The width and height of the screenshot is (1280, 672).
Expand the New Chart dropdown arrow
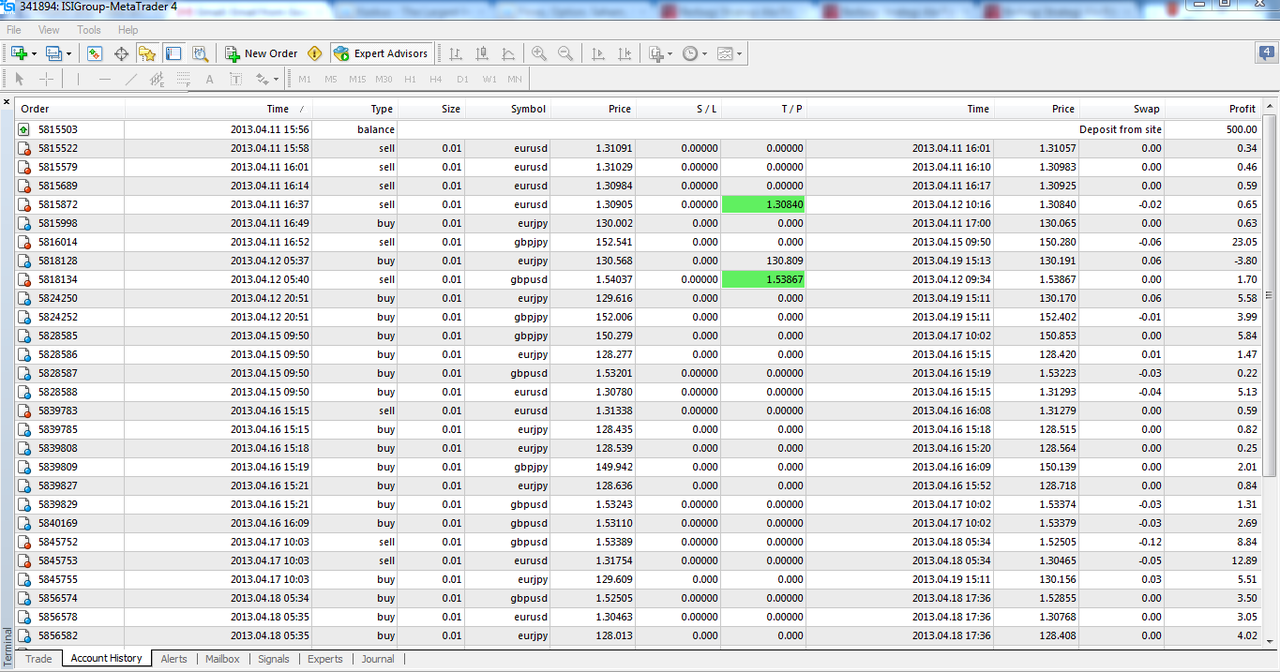coord(34,54)
